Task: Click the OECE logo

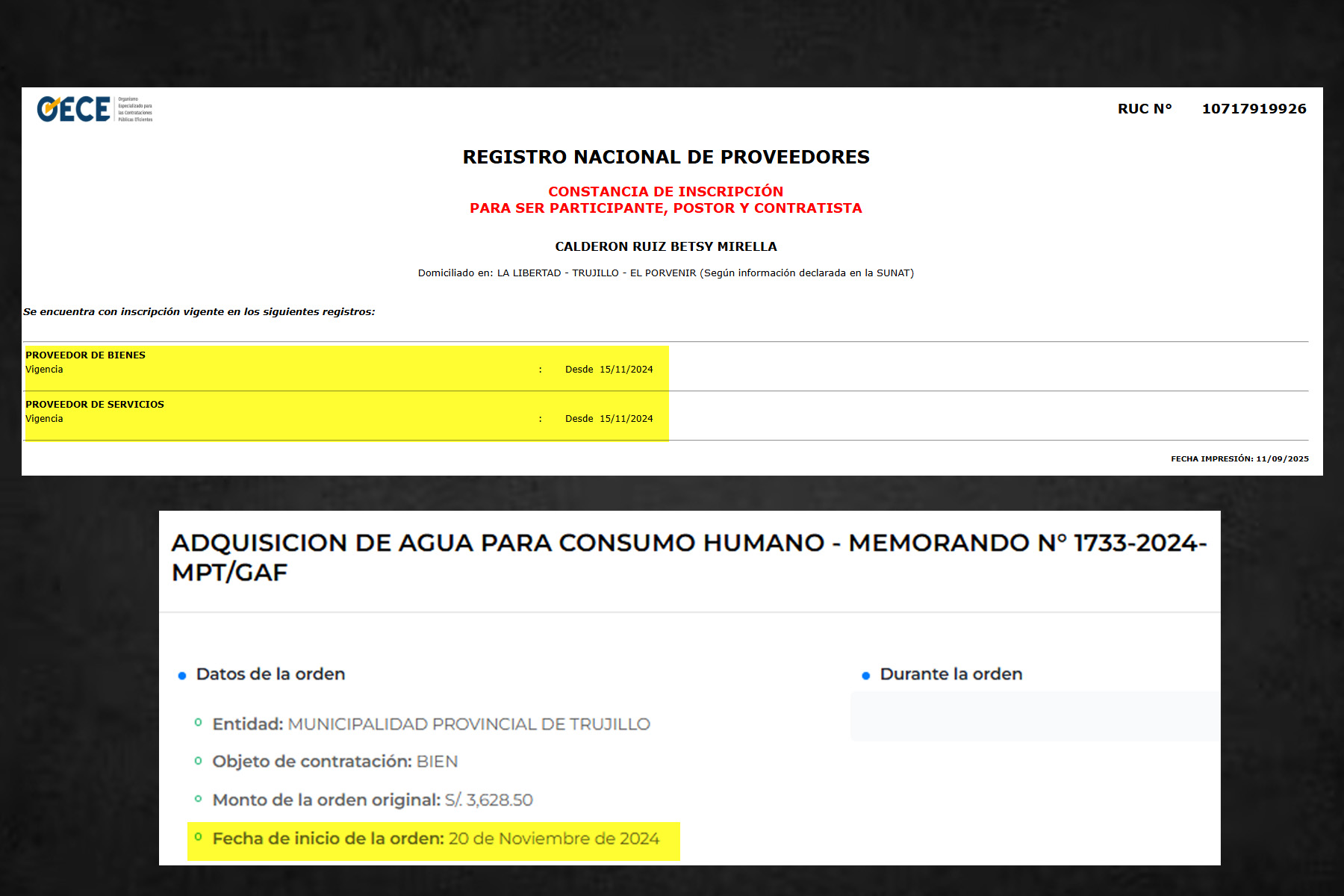Action: click(94, 109)
